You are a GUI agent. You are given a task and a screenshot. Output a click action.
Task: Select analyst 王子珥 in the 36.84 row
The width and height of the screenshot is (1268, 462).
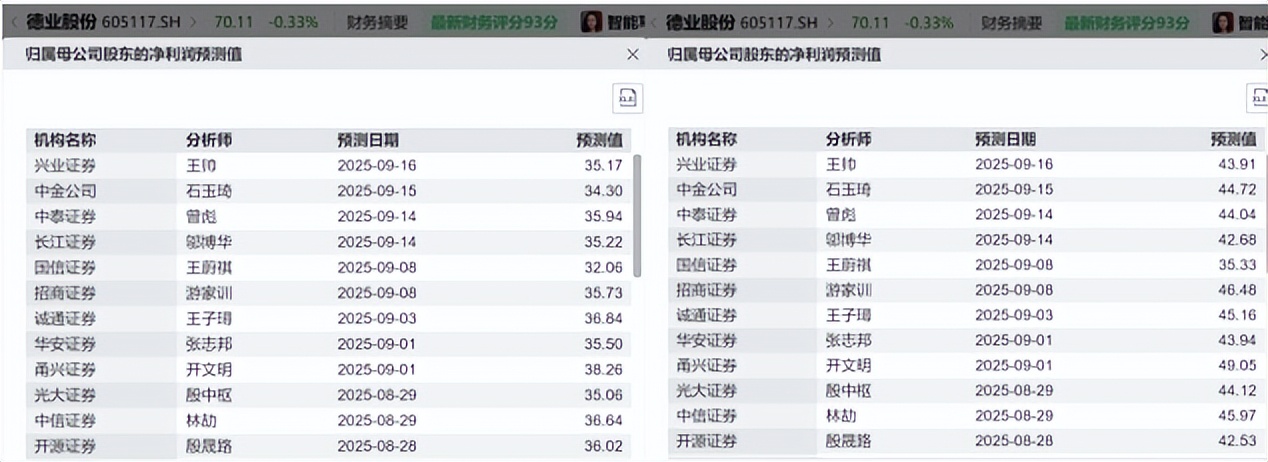pos(209,318)
